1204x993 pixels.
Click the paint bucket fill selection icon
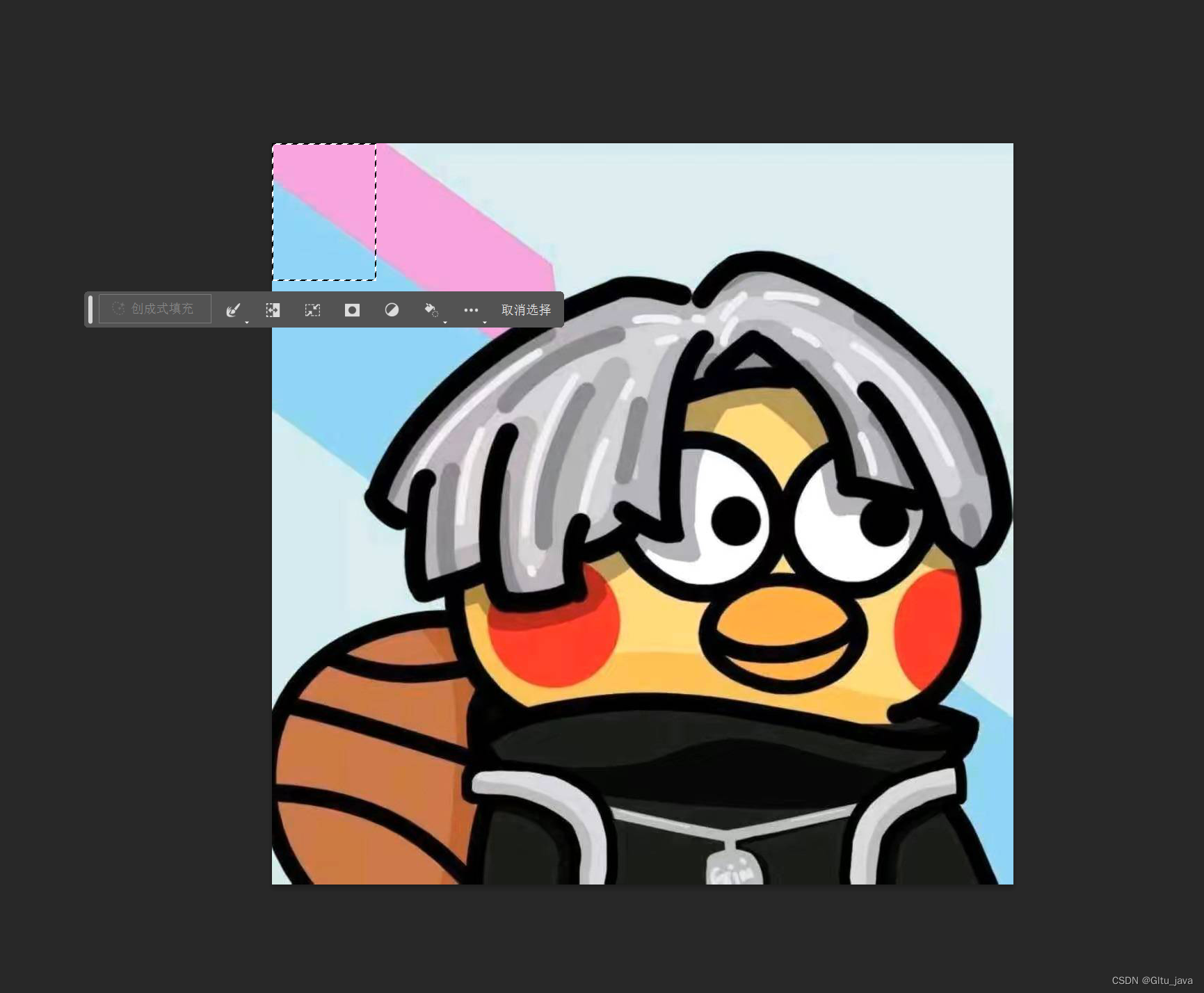pos(431,310)
